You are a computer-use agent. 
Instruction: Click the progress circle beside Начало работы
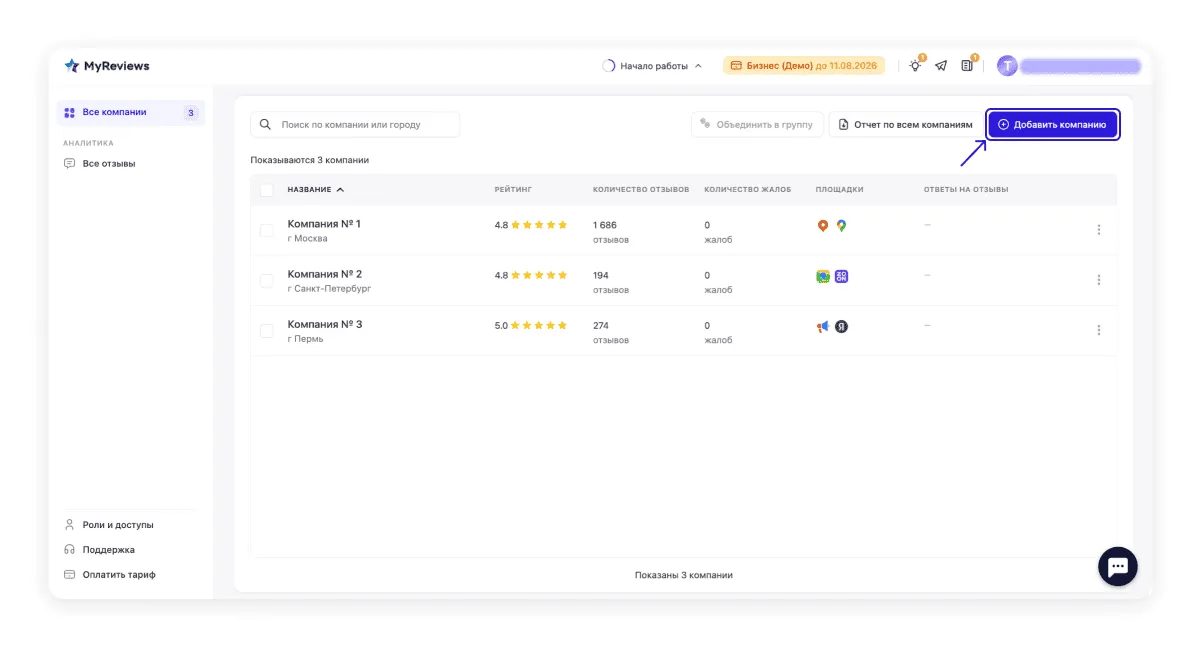coord(609,66)
